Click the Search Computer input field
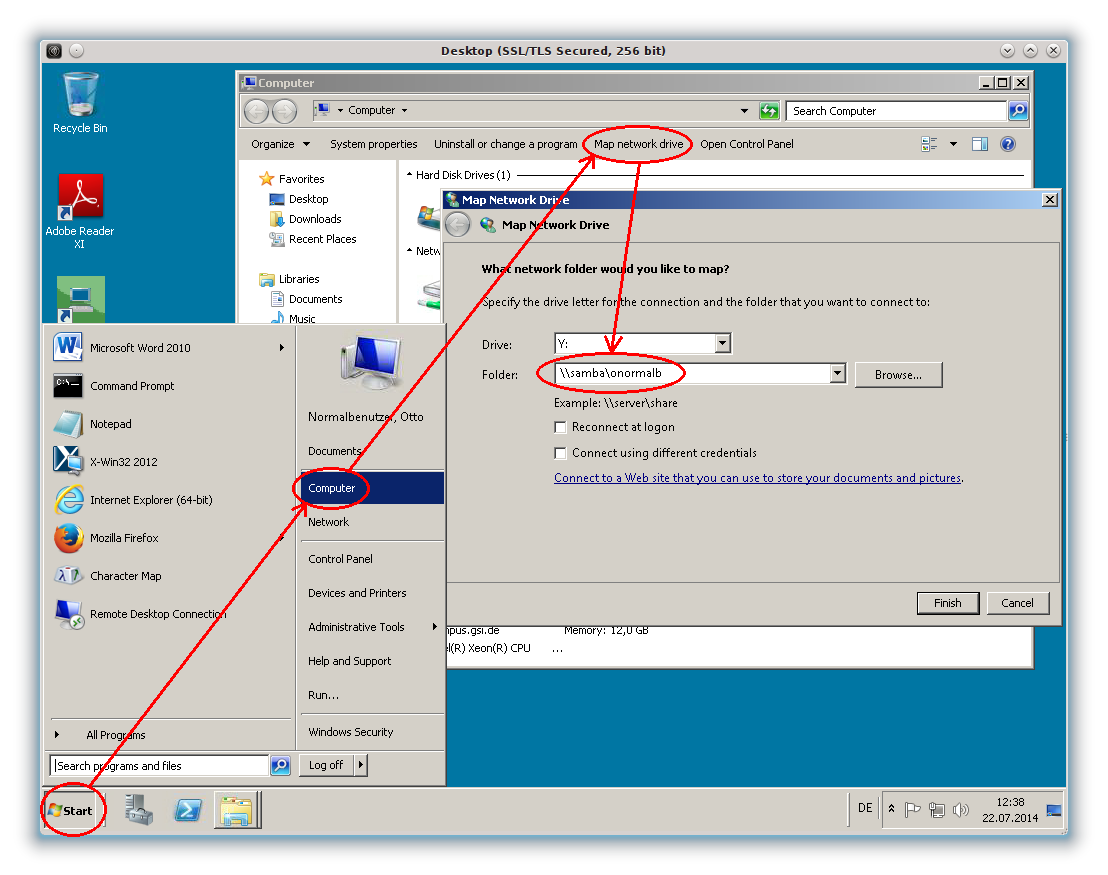Image resolution: width=1108 pixels, height=875 pixels. click(x=896, y=110)
